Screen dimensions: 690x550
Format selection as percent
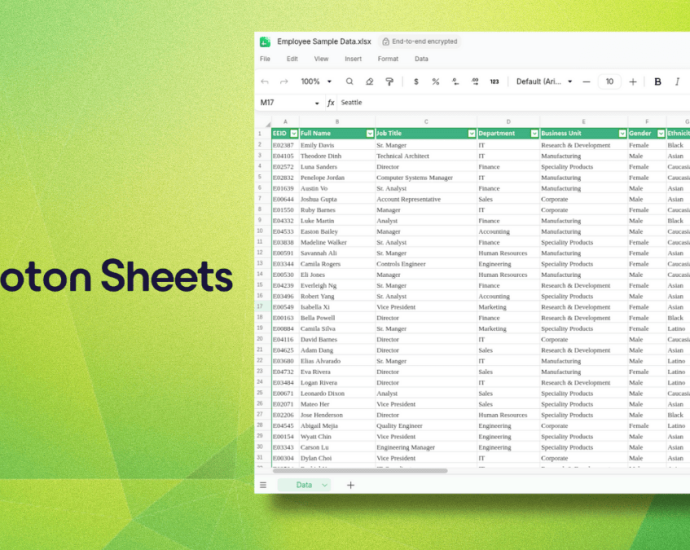tap(436, 81)
